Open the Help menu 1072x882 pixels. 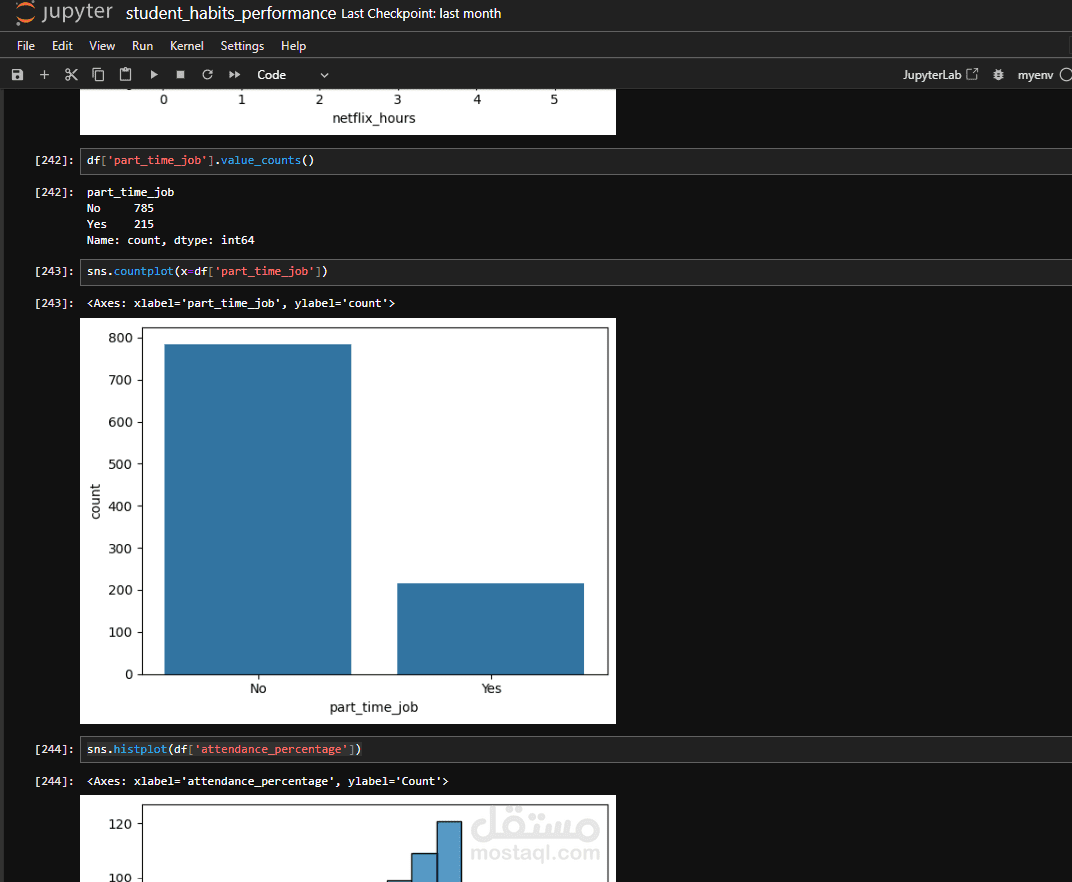pyautogui.click(x=293, y=46)
